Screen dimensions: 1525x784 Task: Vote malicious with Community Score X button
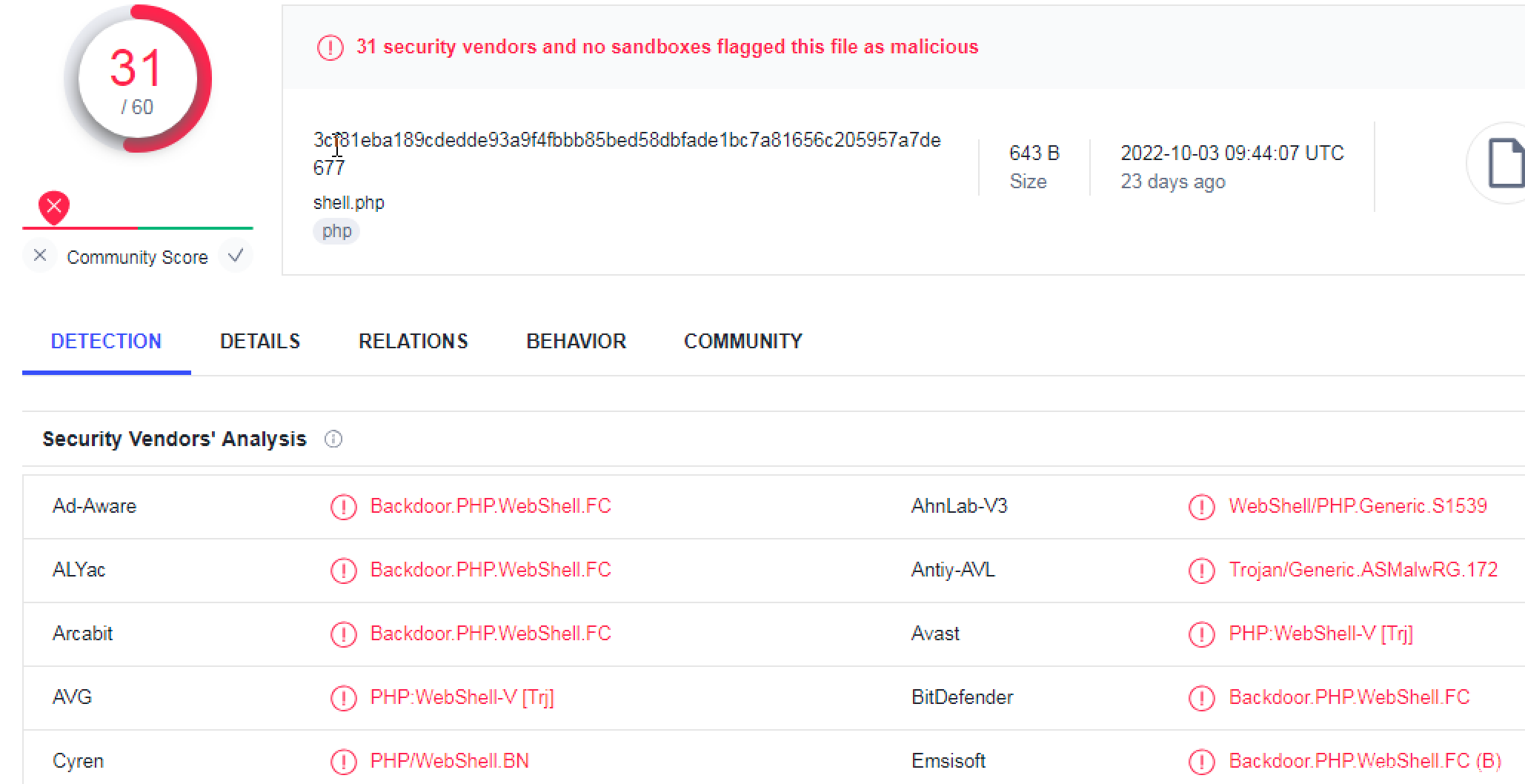tap(40, 256)
